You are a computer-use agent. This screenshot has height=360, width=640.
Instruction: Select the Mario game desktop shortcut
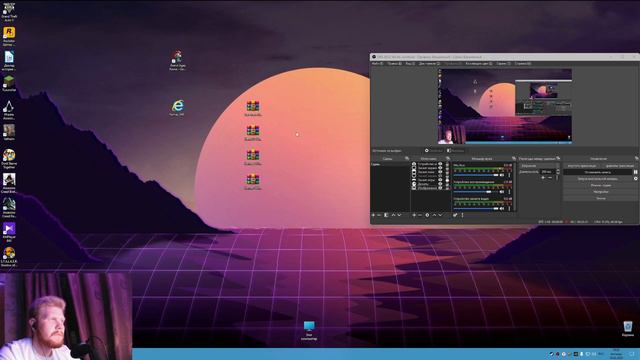(177, 60)
